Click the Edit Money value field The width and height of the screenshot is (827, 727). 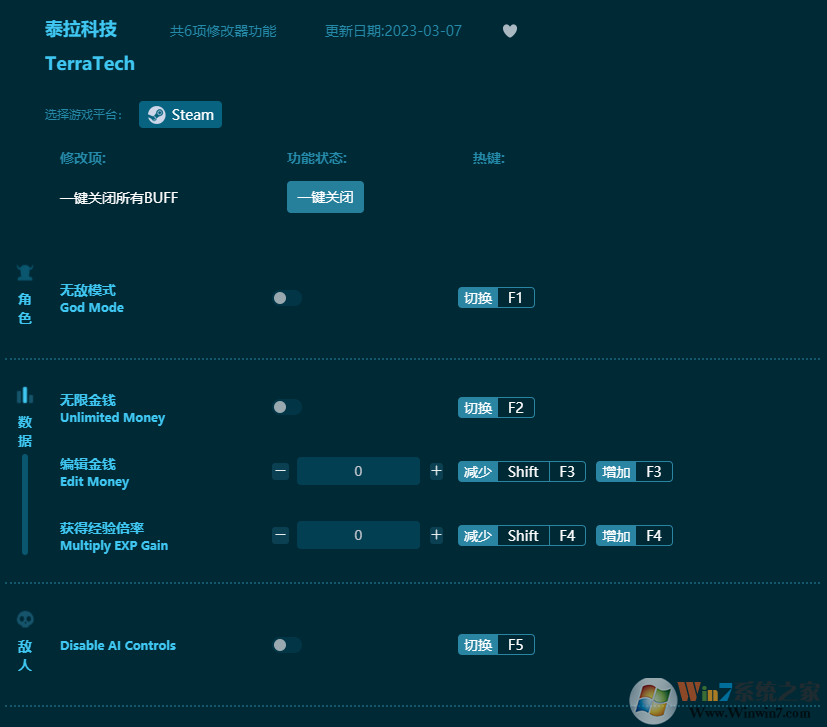(358, 471)
